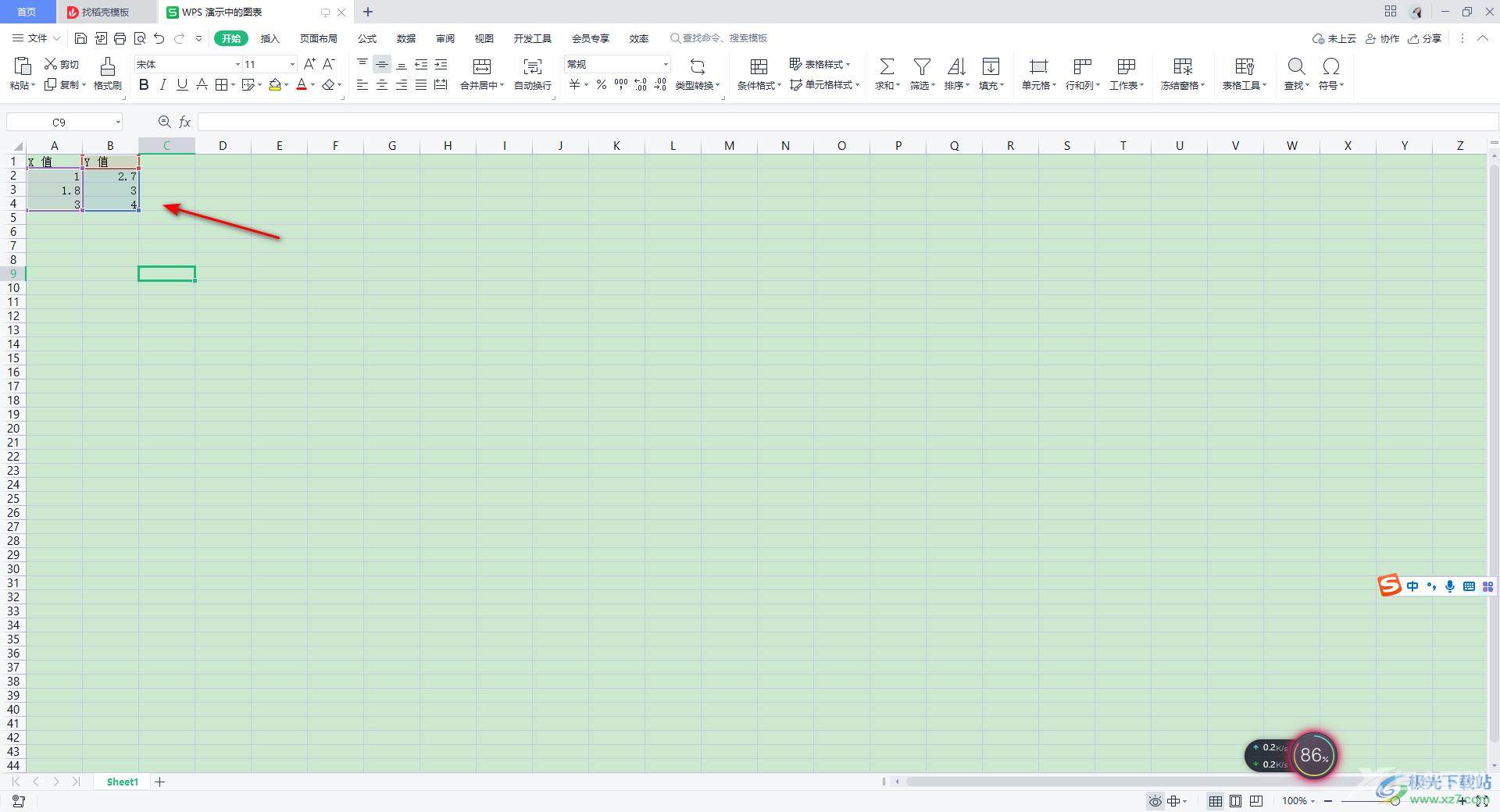Increase decimal places icon
Screen dimensions: 1500x812
[641, 84]
